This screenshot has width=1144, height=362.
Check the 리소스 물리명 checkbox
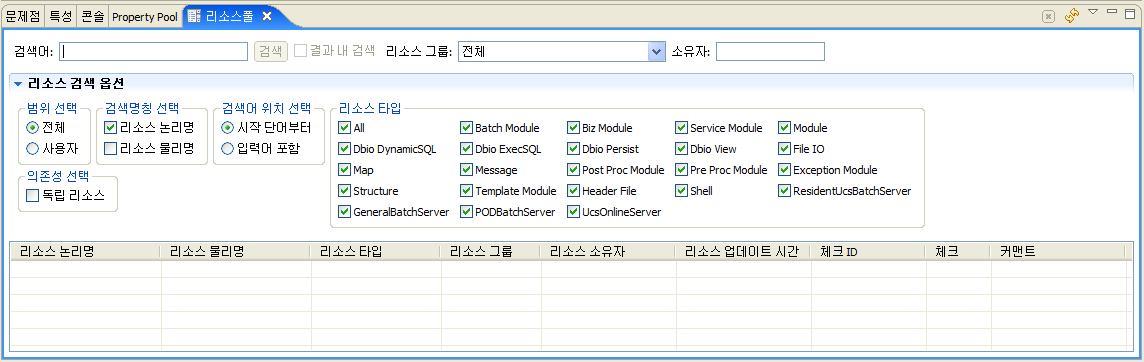point(111,149)
